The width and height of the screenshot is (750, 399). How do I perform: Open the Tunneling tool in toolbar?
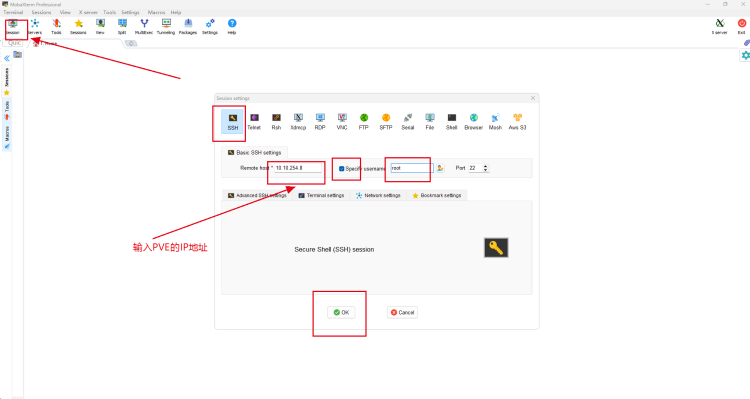pos(166,26)
